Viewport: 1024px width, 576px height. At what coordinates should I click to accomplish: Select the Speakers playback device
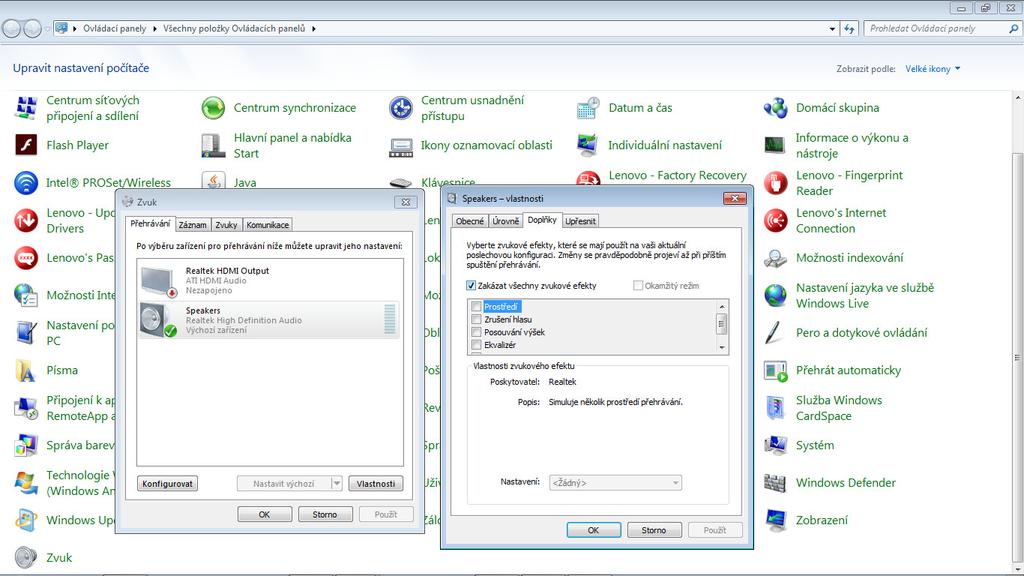coord(269,320)
